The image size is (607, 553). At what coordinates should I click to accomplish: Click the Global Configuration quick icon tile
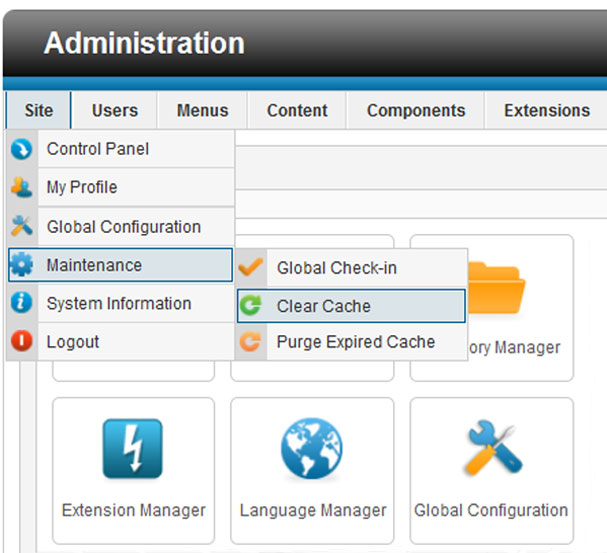pos(491,471)
